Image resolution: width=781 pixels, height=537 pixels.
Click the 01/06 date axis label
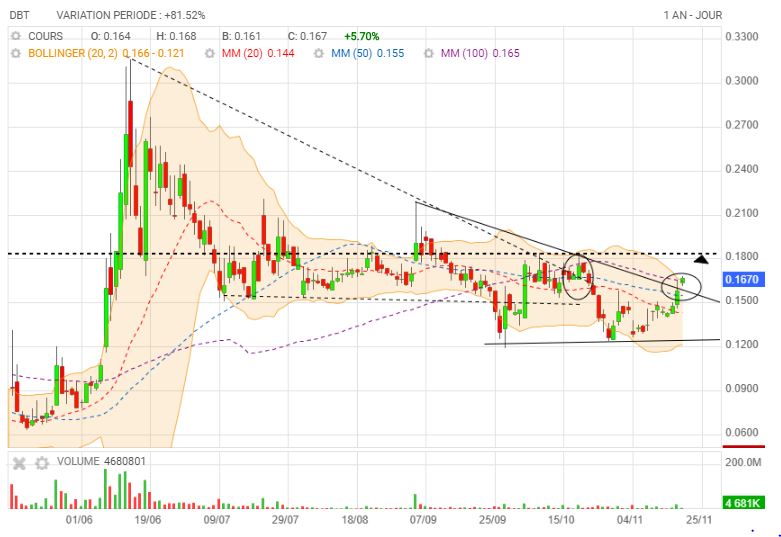coord(79,520)
